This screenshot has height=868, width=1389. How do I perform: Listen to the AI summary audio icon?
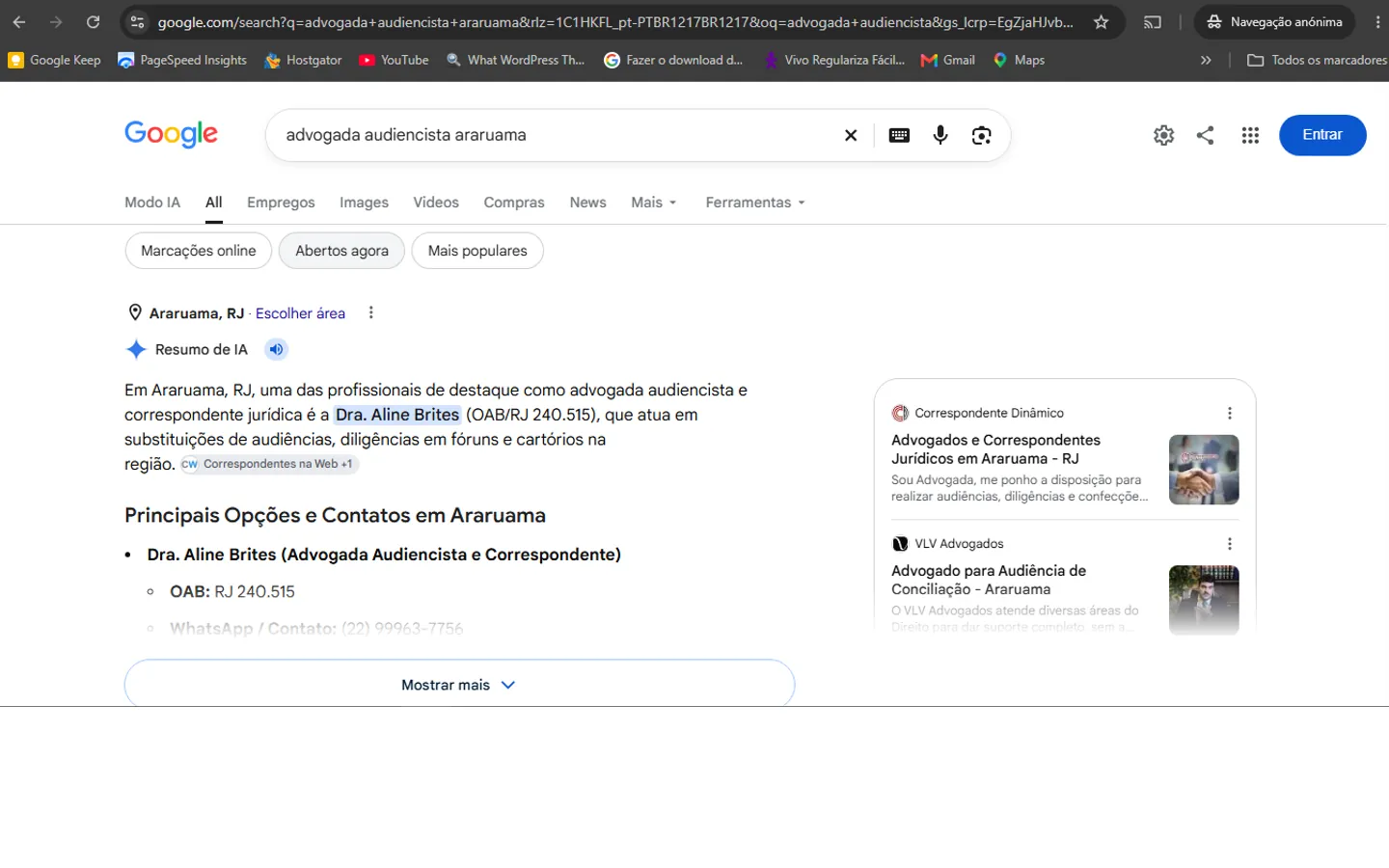[276, 349]
